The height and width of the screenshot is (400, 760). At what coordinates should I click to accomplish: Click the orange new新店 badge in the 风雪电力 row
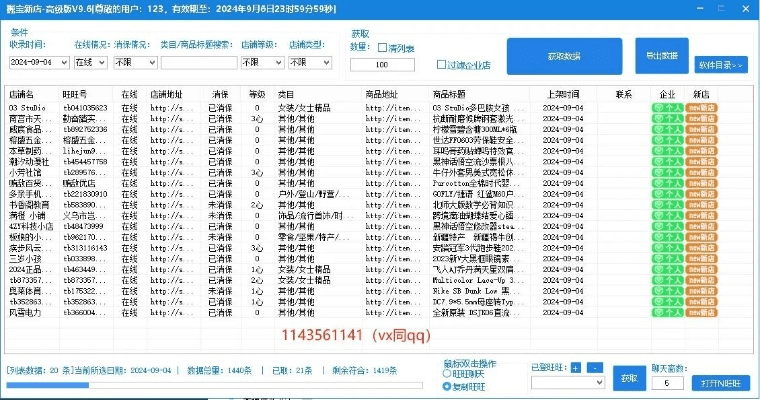pos(701,313)
